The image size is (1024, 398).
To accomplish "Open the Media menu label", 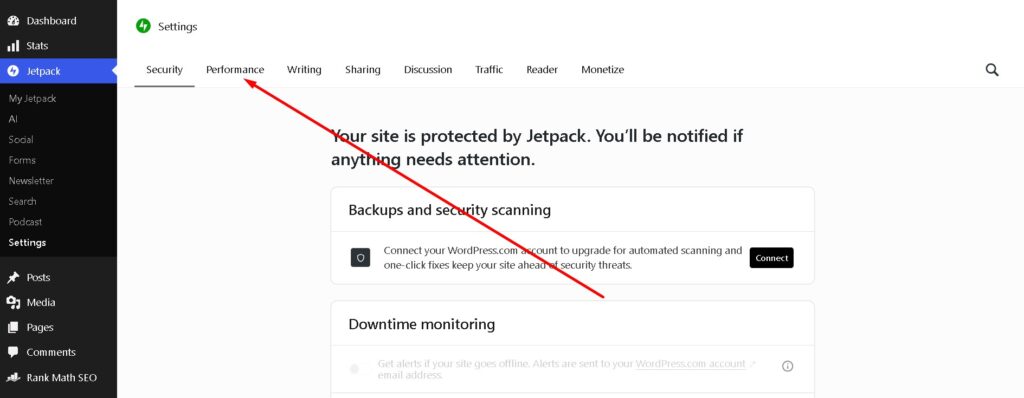I will pyautogui.click(x=41, y=303).
